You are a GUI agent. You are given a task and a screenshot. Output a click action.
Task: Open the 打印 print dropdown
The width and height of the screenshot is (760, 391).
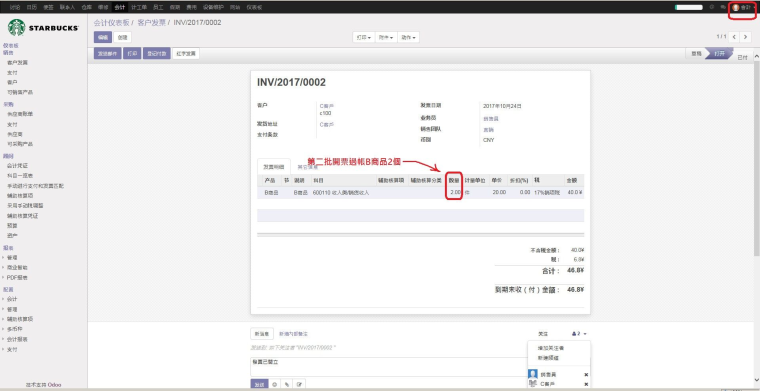click(x=364, y=37)
